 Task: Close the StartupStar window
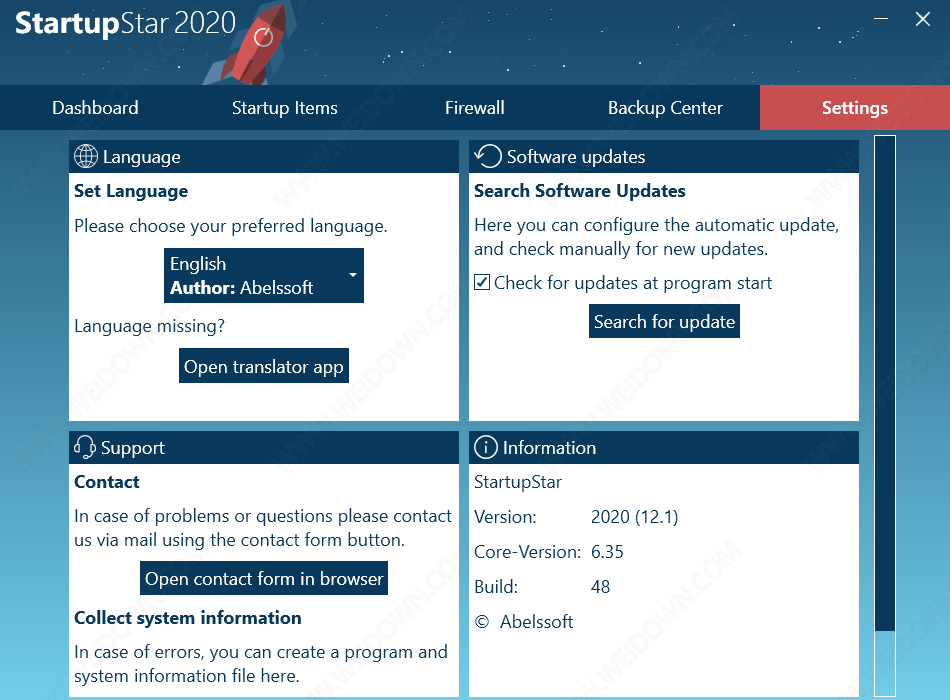click(923, 19)
